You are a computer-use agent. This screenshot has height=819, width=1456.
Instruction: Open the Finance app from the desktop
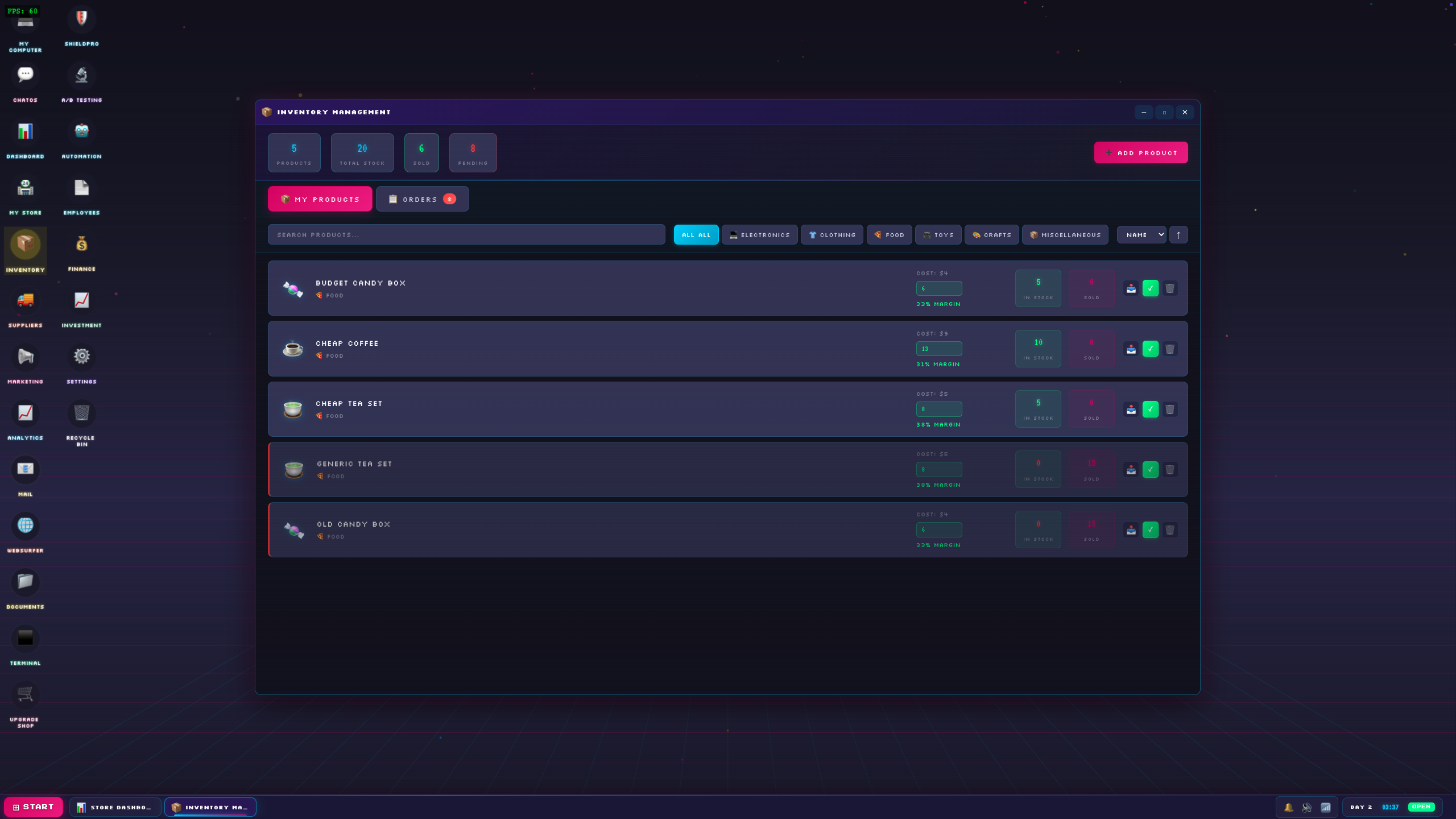(81, 245)
